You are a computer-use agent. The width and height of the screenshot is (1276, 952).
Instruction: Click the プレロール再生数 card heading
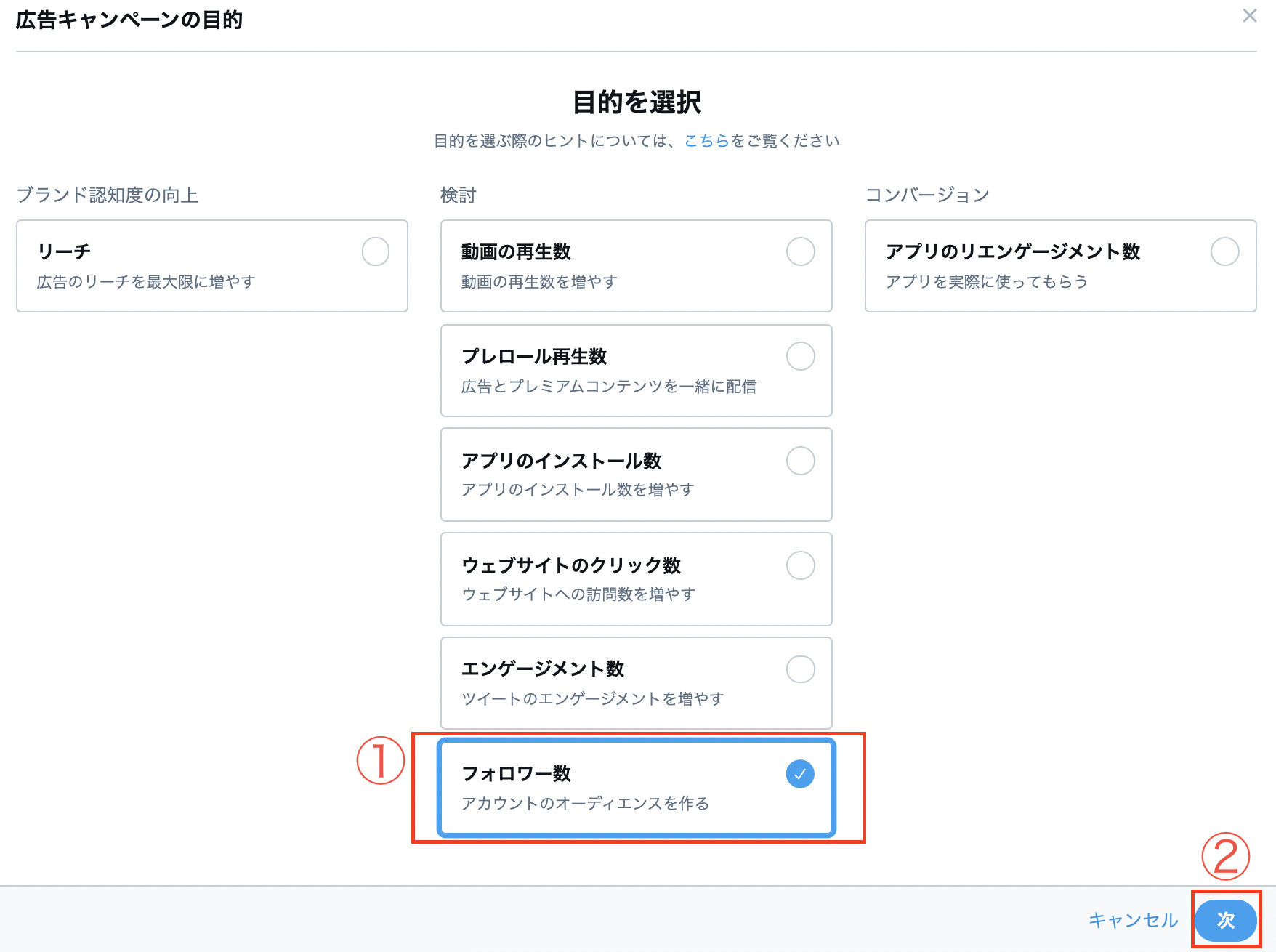pos(534,357)
